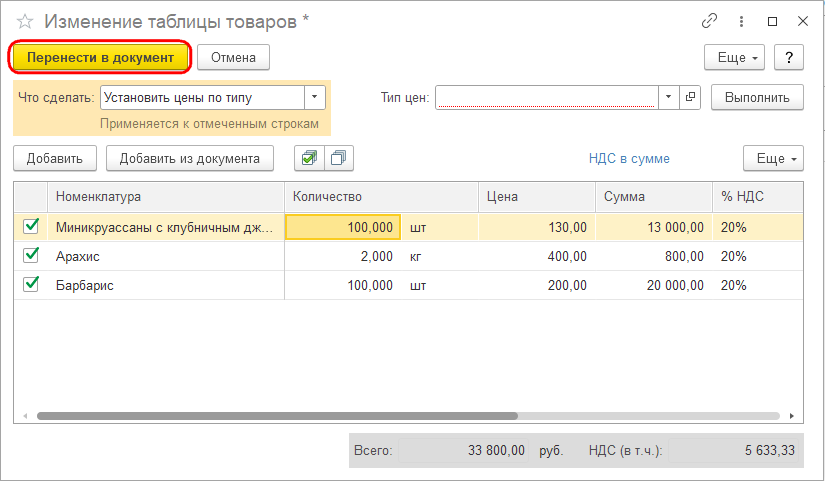Click the Количество column header

pos(381,197)
